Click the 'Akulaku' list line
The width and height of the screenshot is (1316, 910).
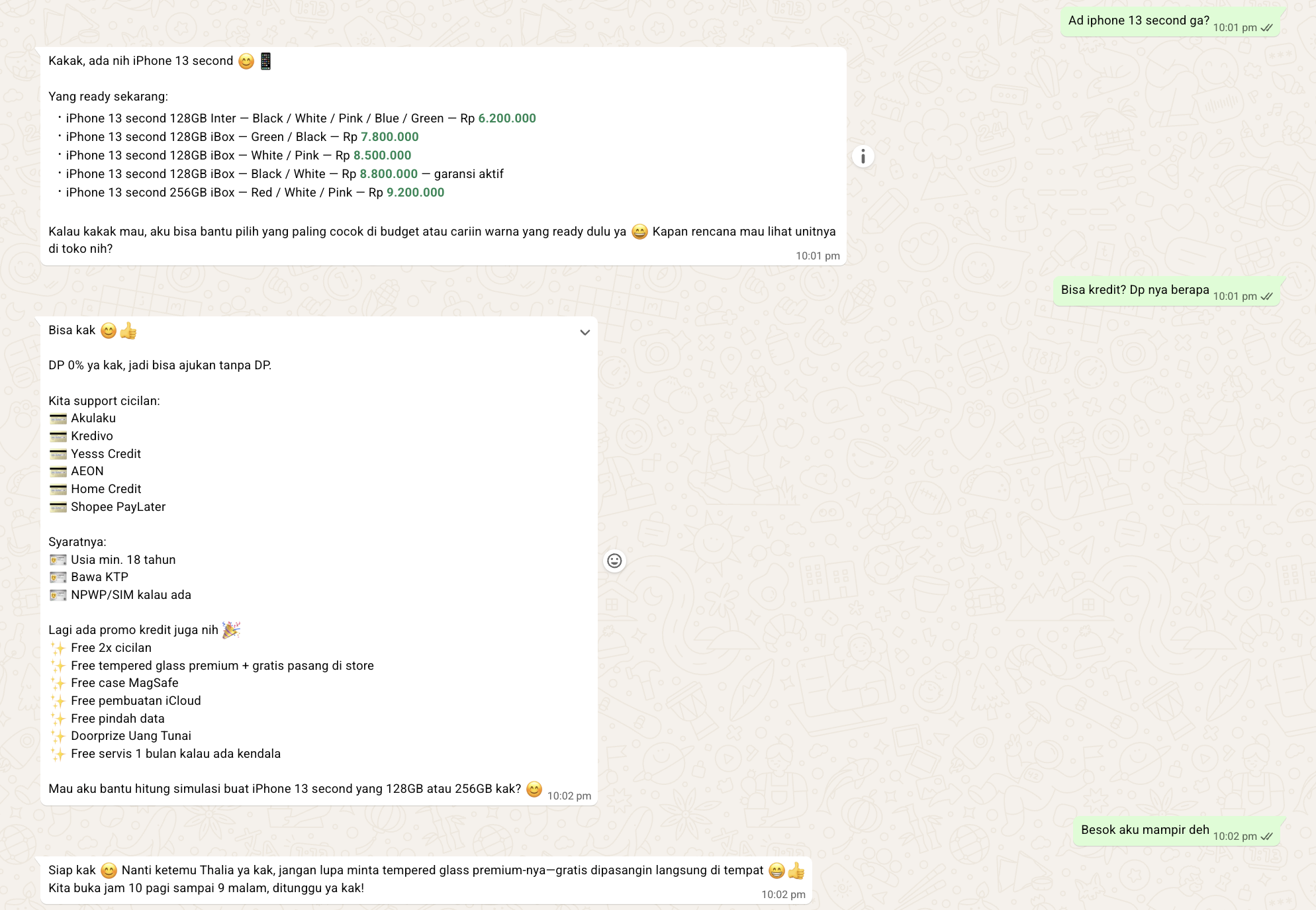point(83,418)
